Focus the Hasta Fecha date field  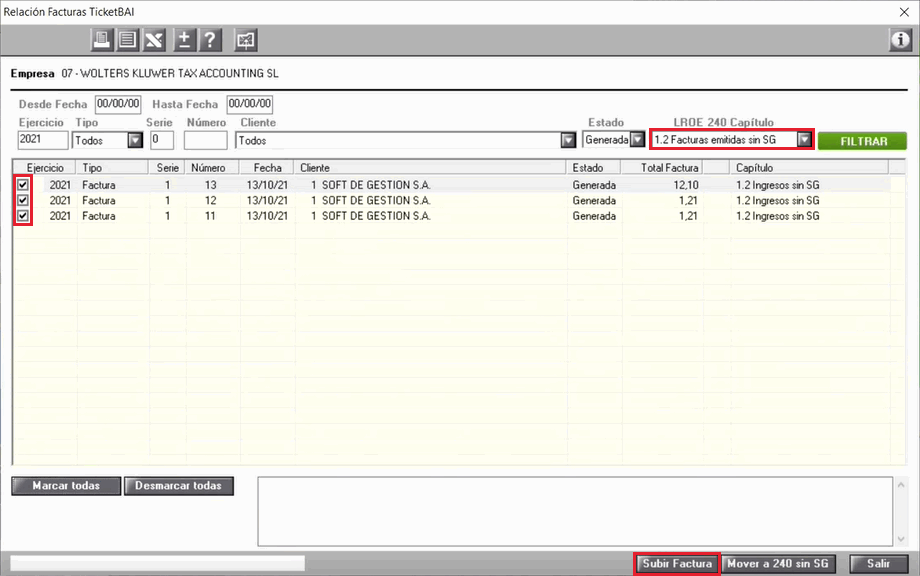[x=250, y=104]
